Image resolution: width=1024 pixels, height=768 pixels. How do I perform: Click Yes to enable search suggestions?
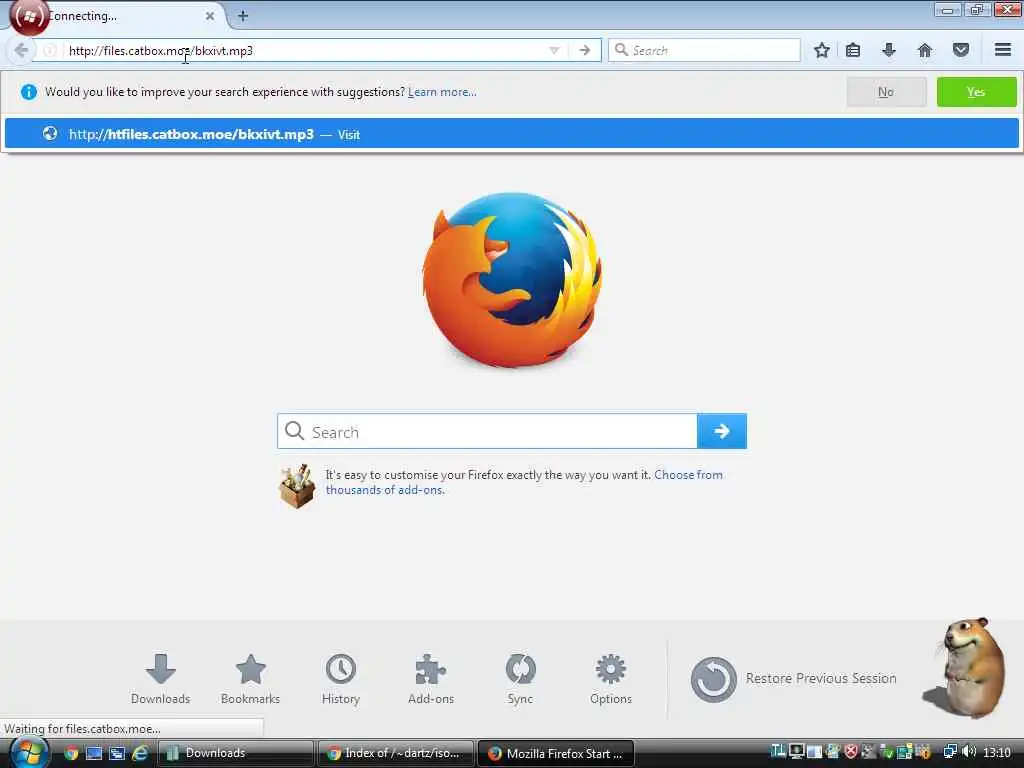tap(976, 92)
